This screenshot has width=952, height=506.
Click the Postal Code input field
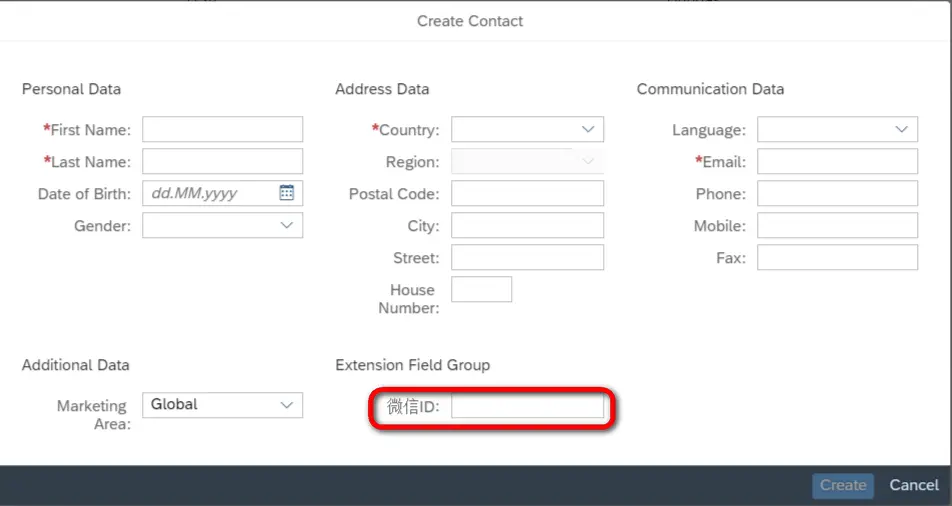528,193
